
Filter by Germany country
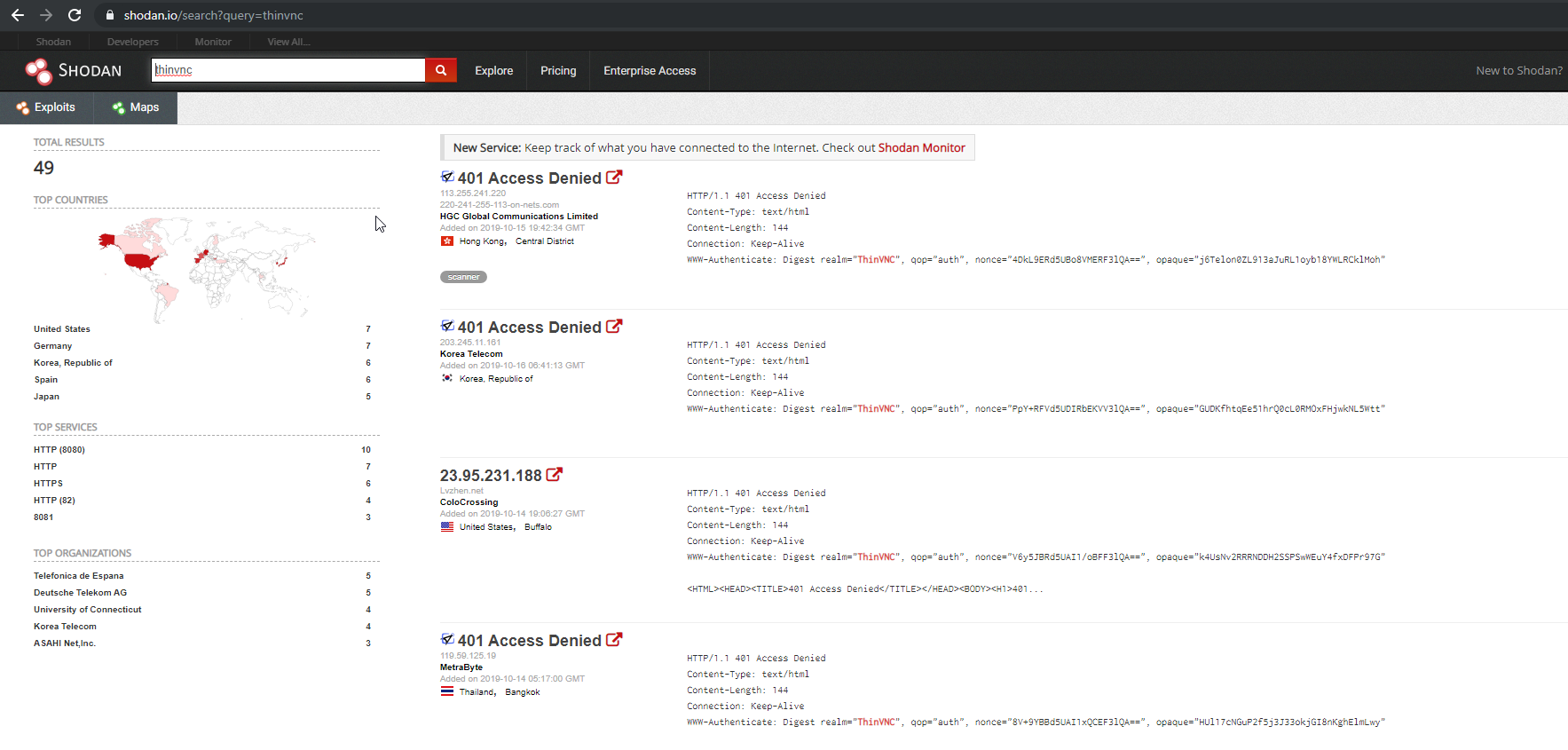53,346
